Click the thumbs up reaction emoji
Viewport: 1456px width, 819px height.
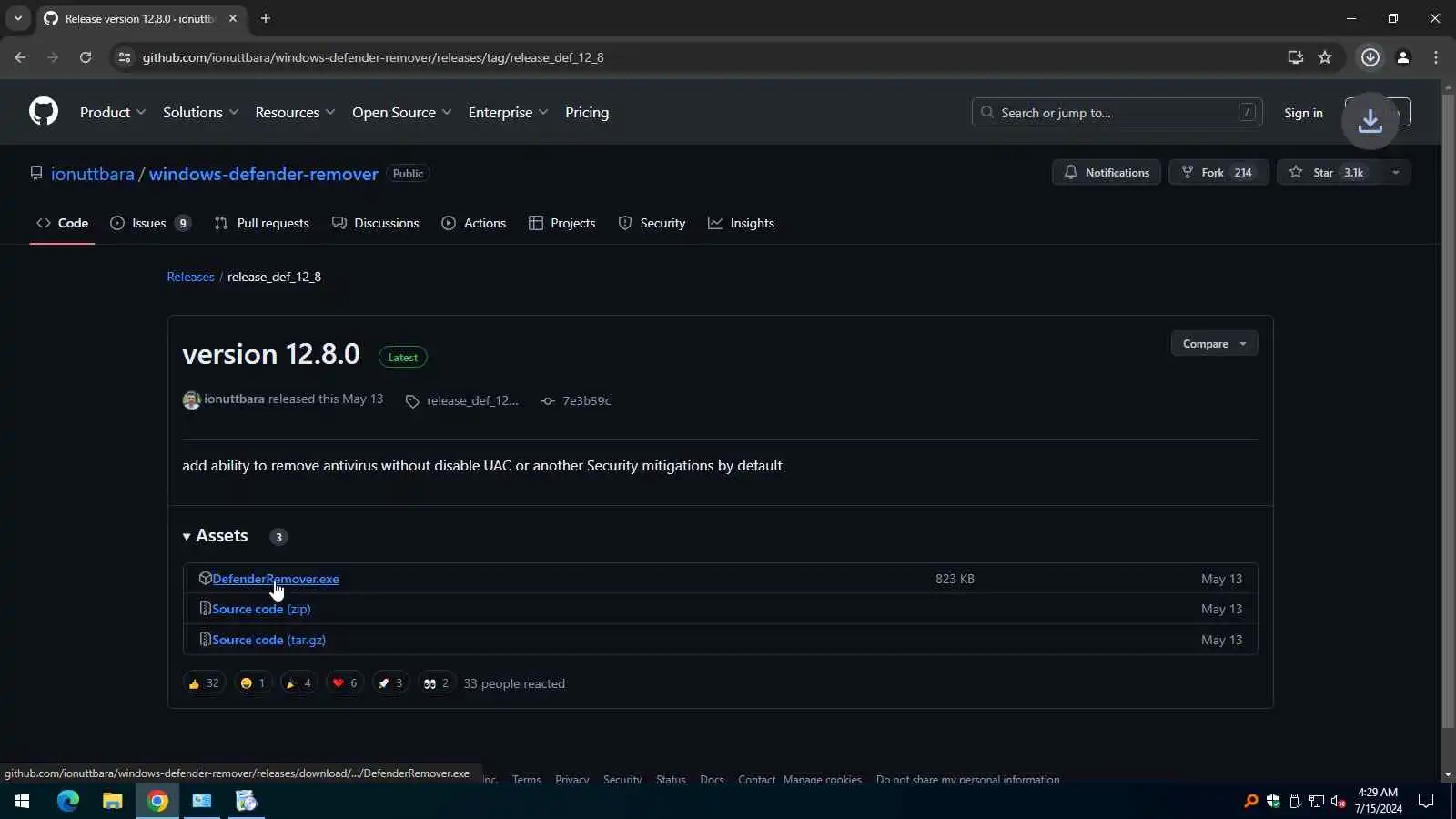[x=204, y=683]
